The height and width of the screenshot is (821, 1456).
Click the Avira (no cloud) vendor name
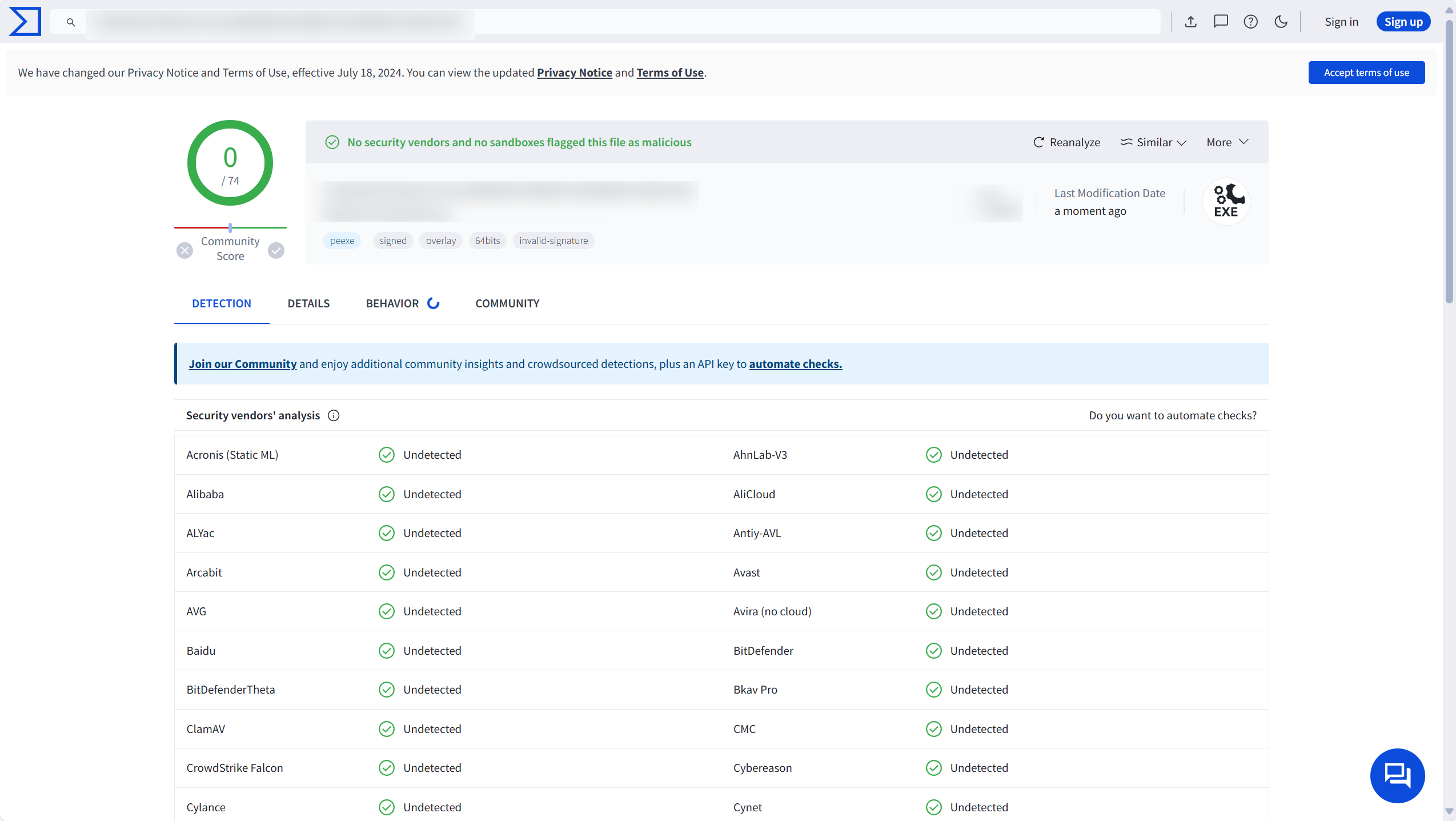pyautogui.click(x=772, y=611)
